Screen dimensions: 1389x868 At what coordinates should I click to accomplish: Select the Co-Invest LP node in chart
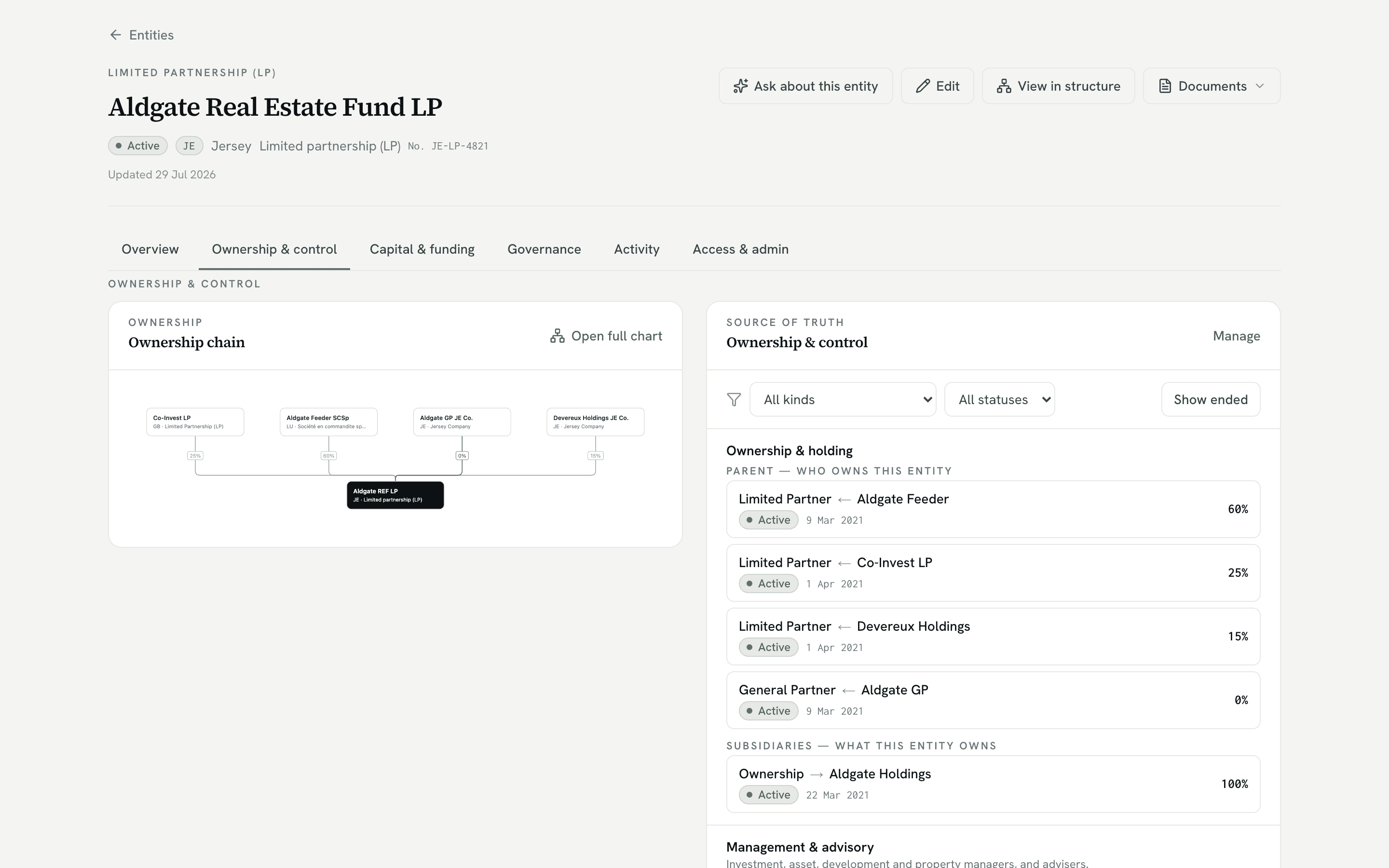[195, 422]
